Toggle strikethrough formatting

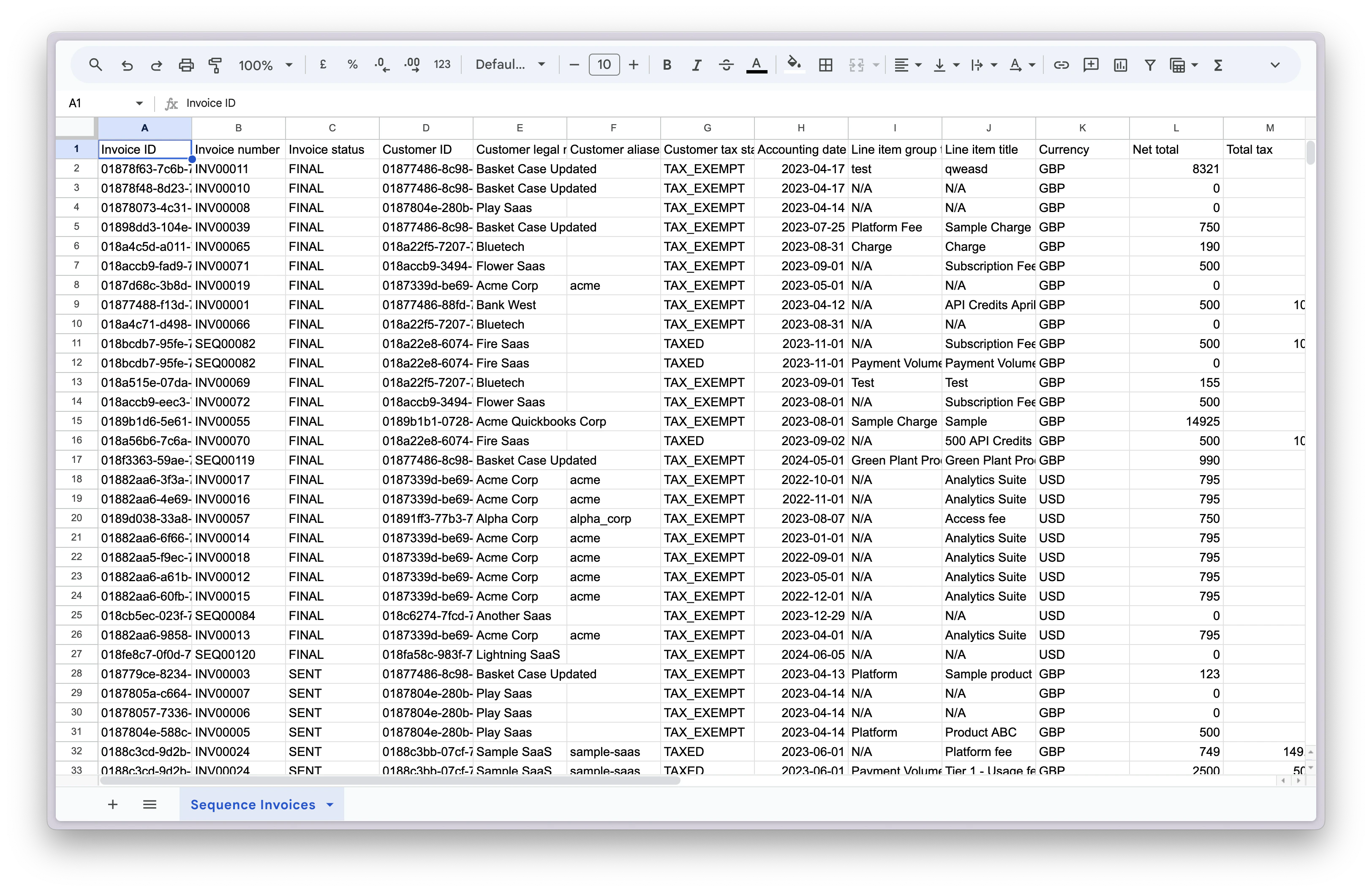(727, 65)
